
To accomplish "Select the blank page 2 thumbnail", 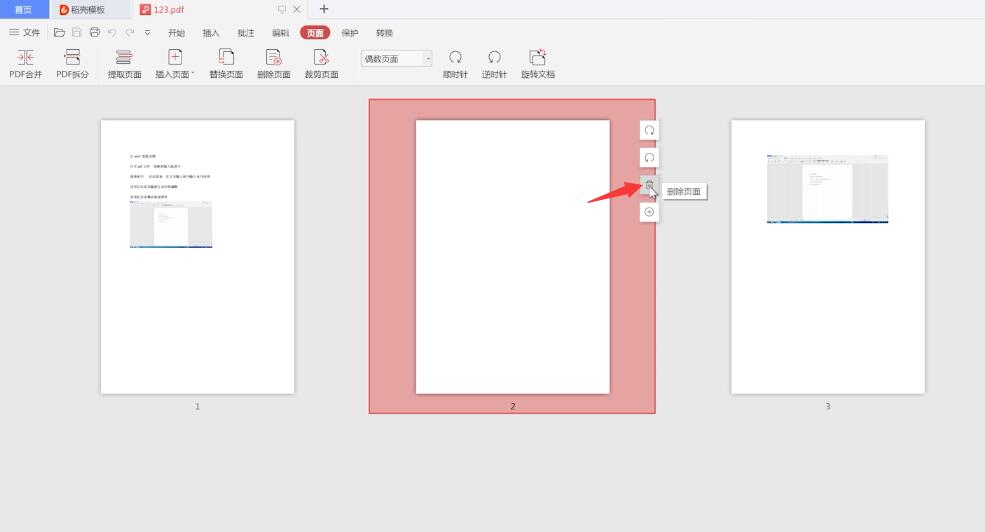I will click(513, 257).
